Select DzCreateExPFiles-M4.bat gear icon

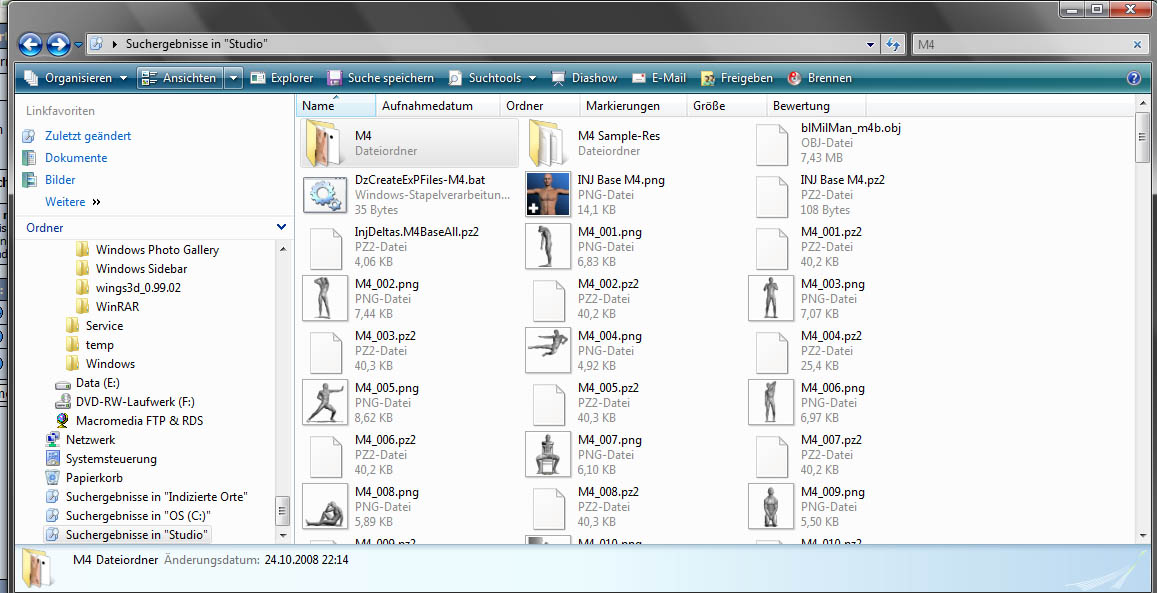tap(323, 195)
